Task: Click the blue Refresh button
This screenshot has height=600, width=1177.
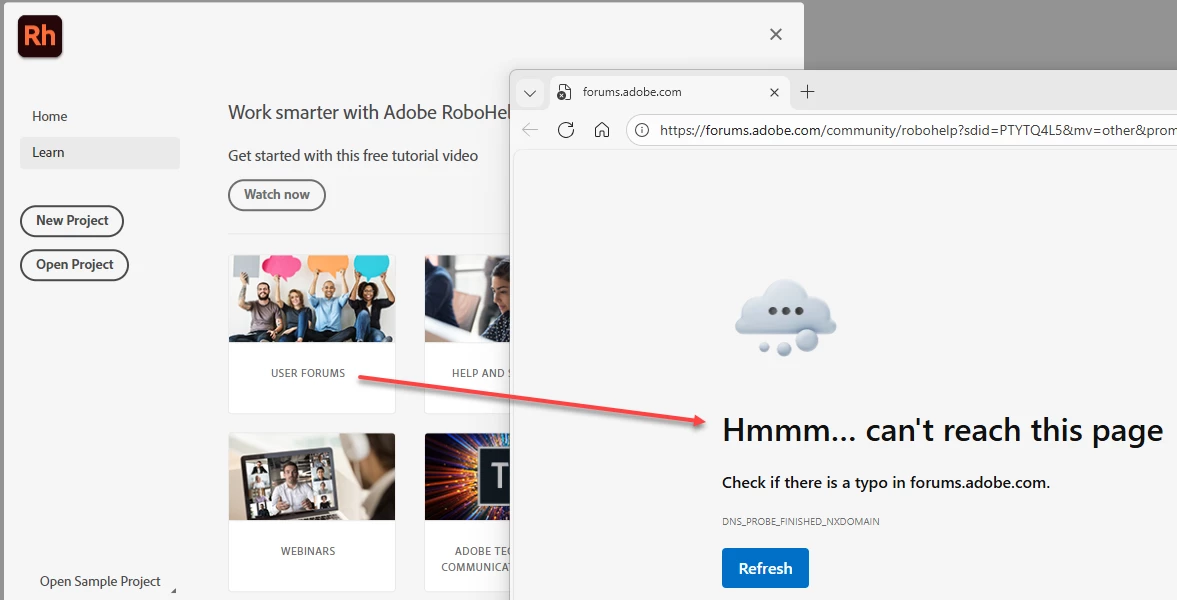Action: click(x=765, y=568)
